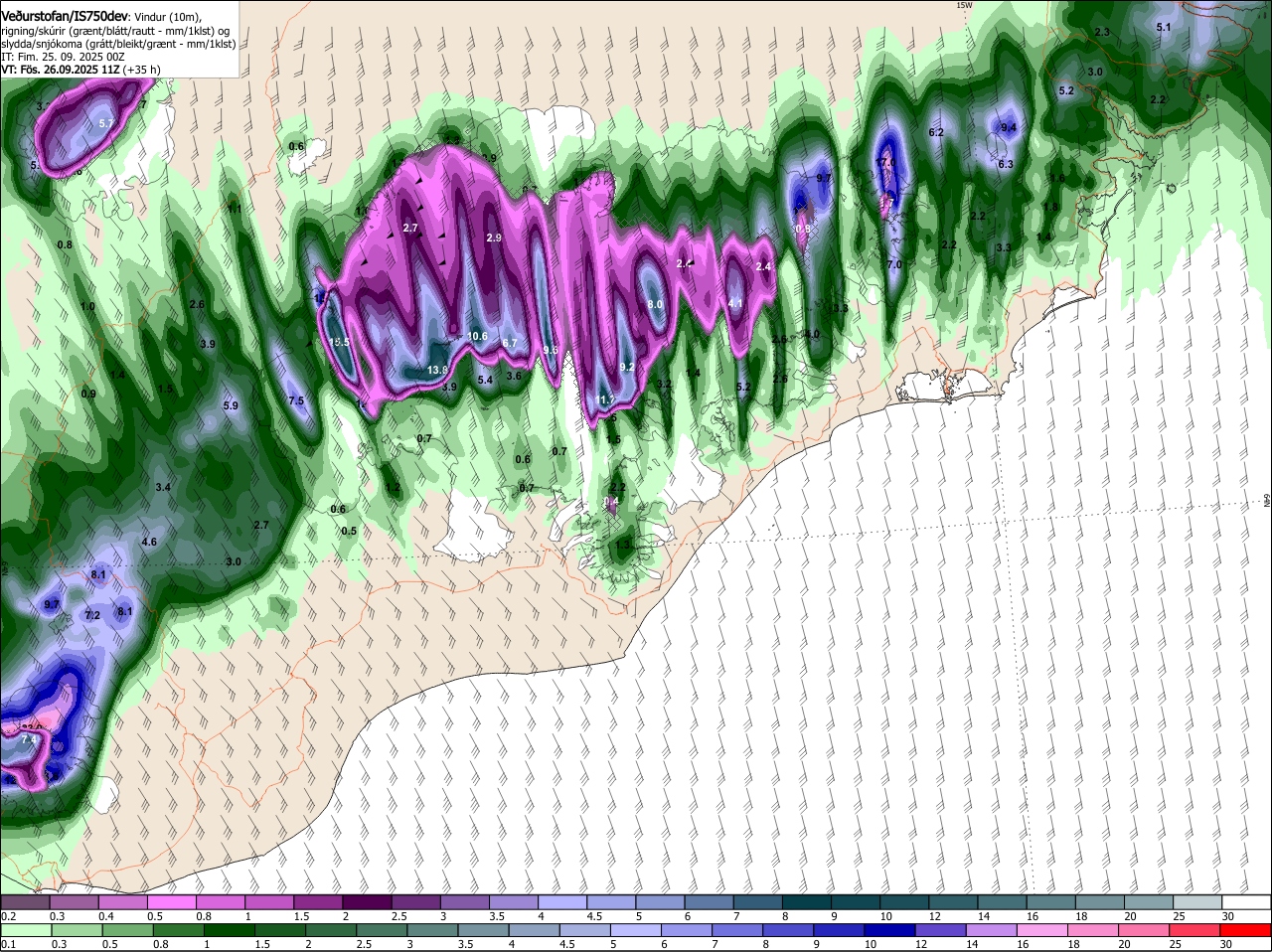Click the white swatch at 30 on upper legend
1272x952 pixels.
pos(1247,901)
